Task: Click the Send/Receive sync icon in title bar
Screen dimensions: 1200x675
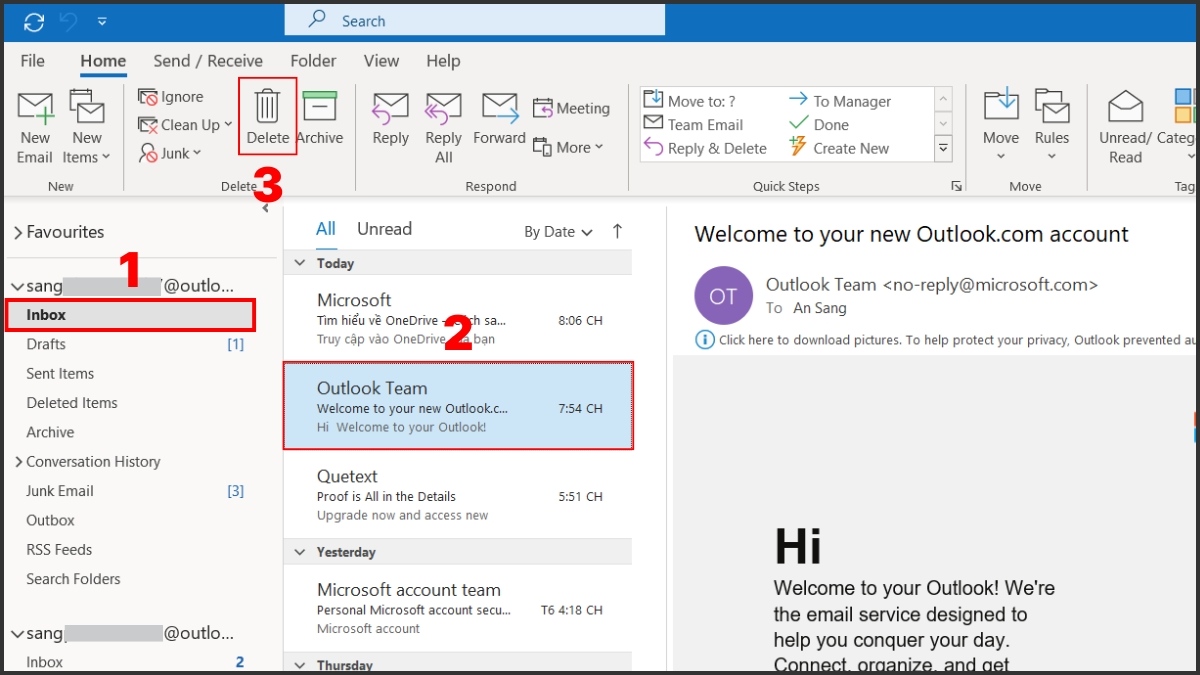Action: [x=34, y=21]
